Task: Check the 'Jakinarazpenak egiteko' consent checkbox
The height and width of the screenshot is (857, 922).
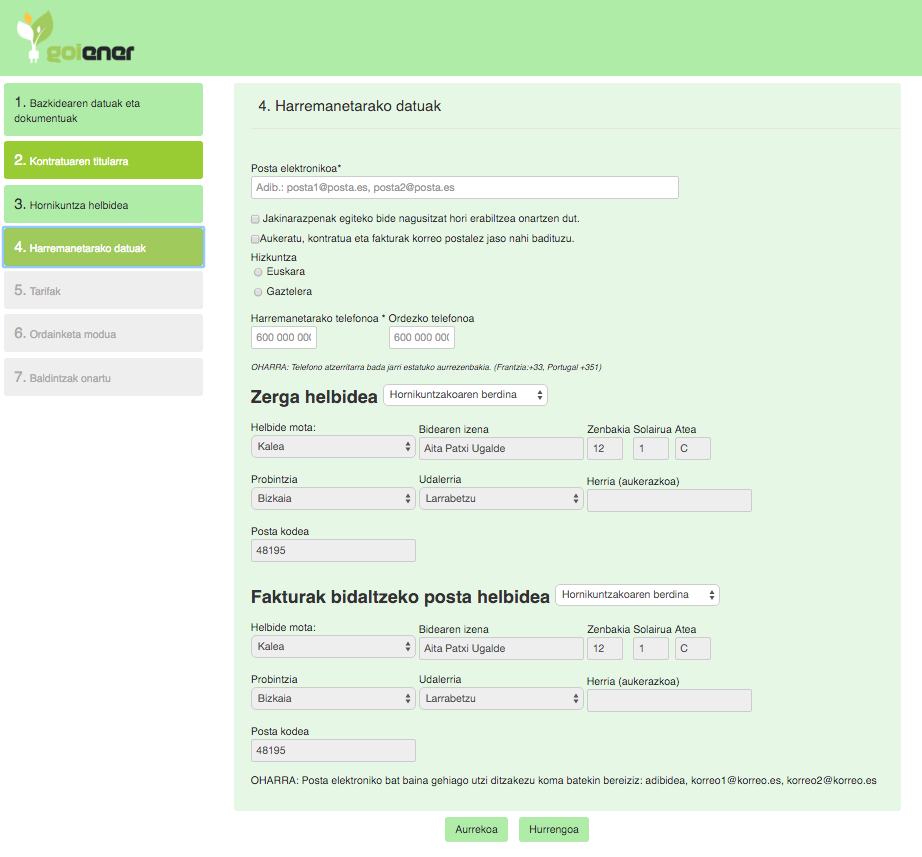Action: (256, 218)
